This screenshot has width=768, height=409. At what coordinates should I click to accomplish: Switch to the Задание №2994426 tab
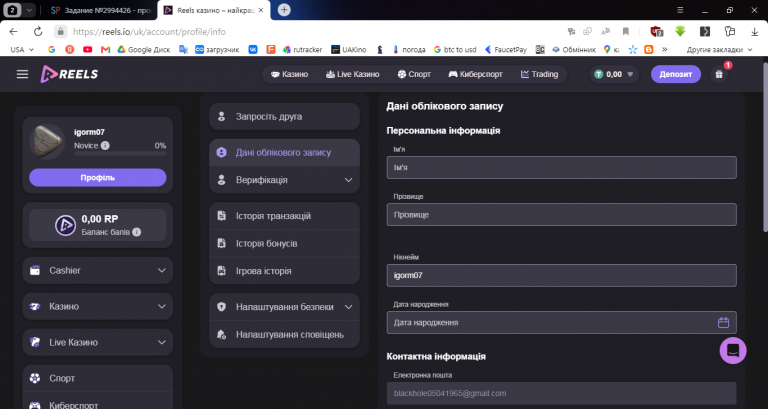(x=101, y=10)
